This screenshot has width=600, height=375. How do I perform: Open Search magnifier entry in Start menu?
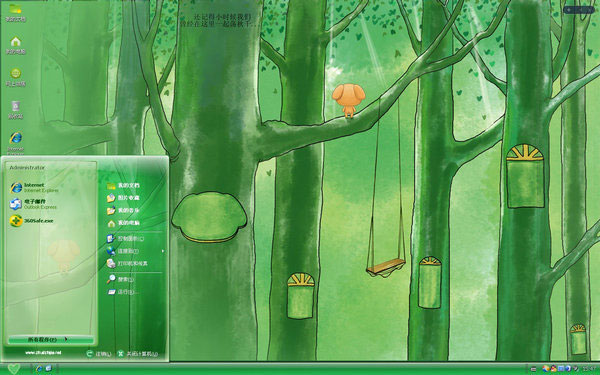click(x=121, y=279)
